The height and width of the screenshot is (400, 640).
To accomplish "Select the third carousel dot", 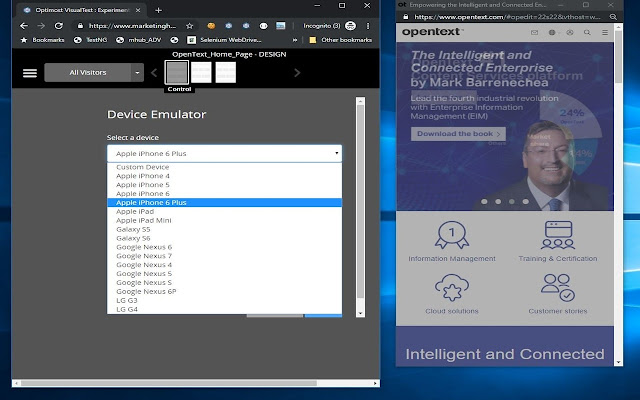I will (512, 202).
